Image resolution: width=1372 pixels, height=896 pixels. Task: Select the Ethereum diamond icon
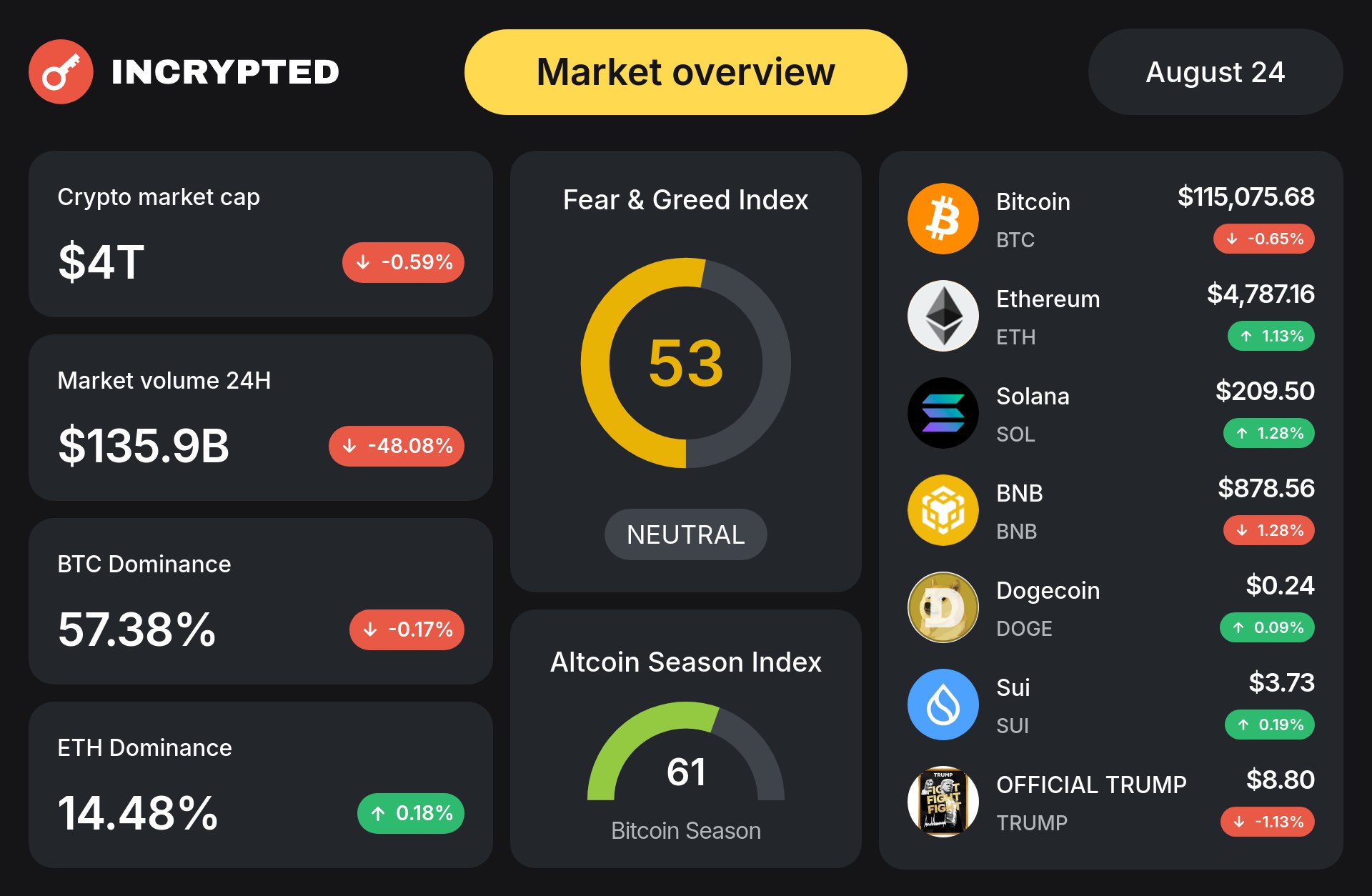pyautogui.click(x=943, y=316)
